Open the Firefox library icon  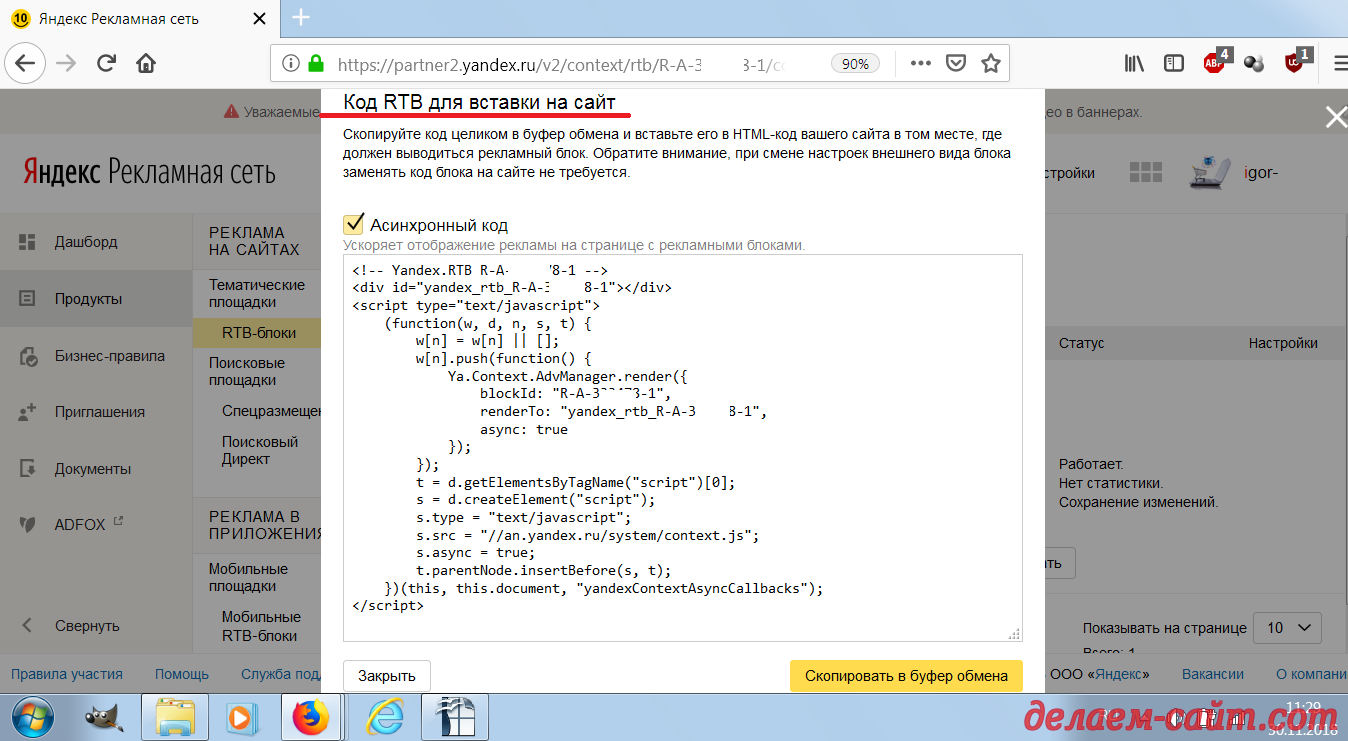1134,63
